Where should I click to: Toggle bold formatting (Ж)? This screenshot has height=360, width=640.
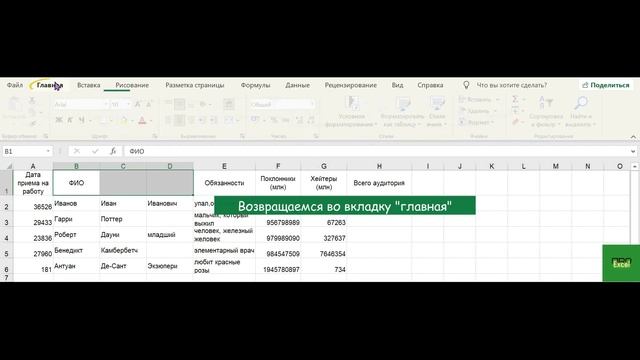click(x=59, y=120)
